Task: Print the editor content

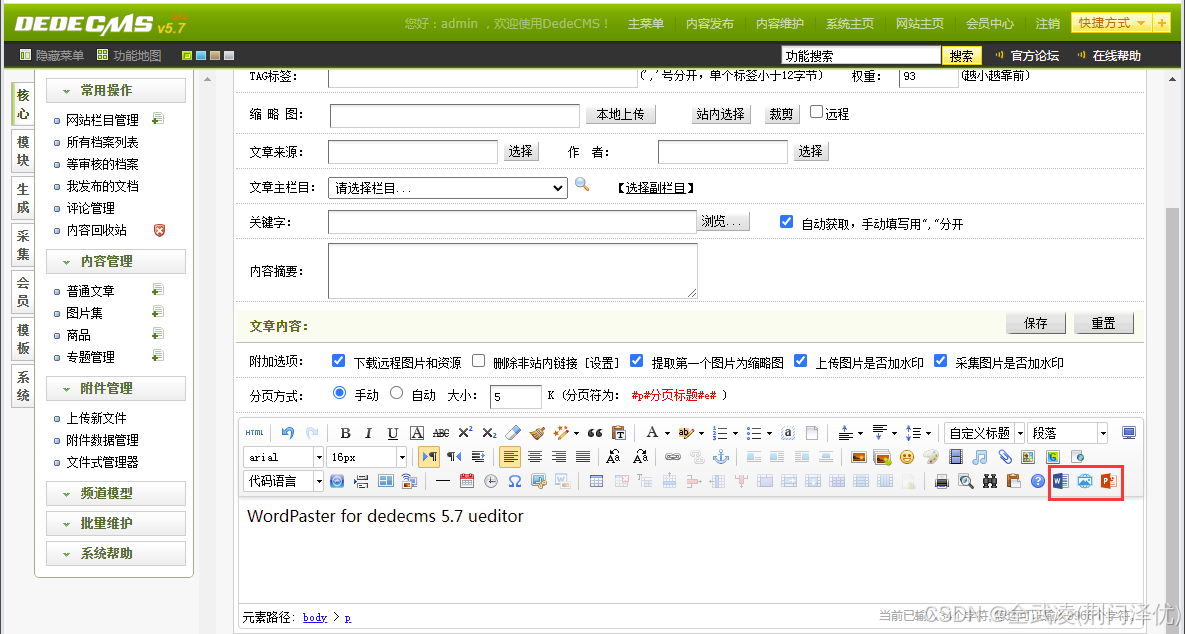Action: pos(942,481)
